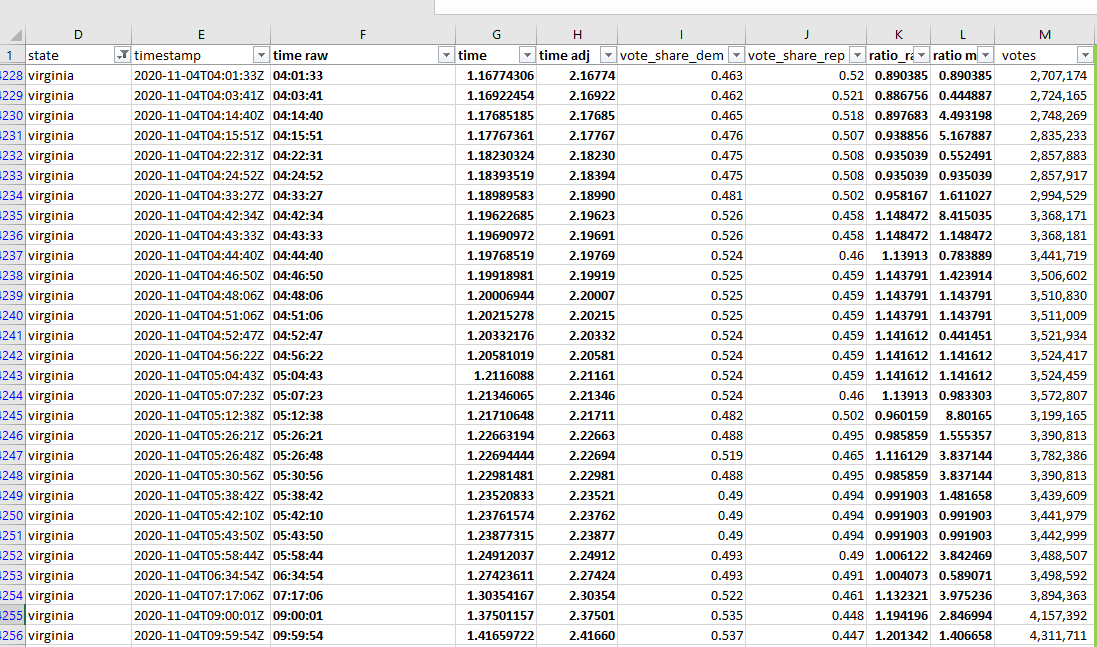Click the 'vote_share_dem' header cell

coord(681,55)
